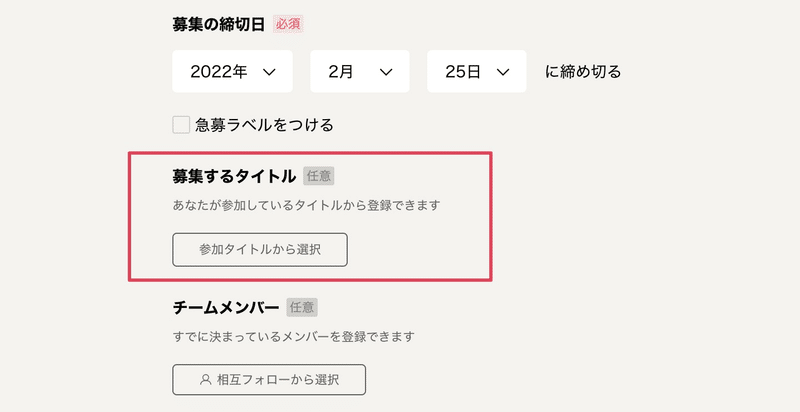Screen dimensions: 800x412
Task: Click the 参加タイトルから選択 button
Action: (x=260, y=250)
